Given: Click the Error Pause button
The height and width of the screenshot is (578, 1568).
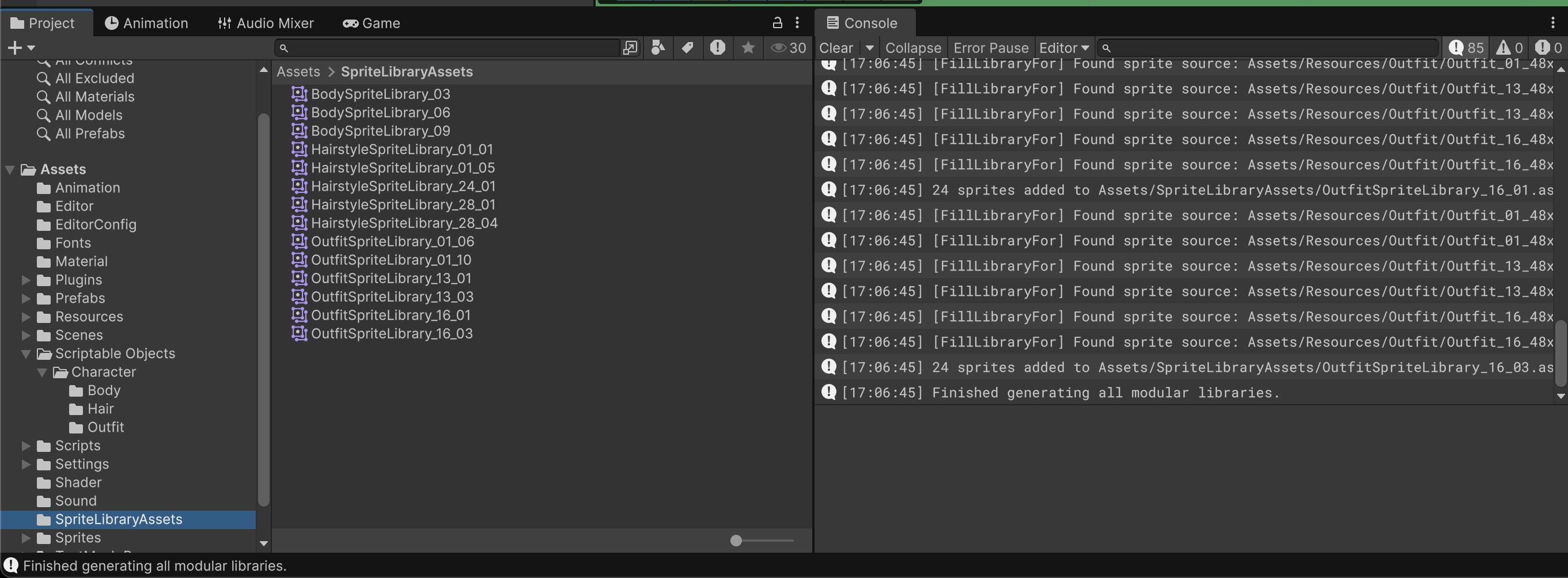Looking at the screenshot, I should tap(990, 47).
